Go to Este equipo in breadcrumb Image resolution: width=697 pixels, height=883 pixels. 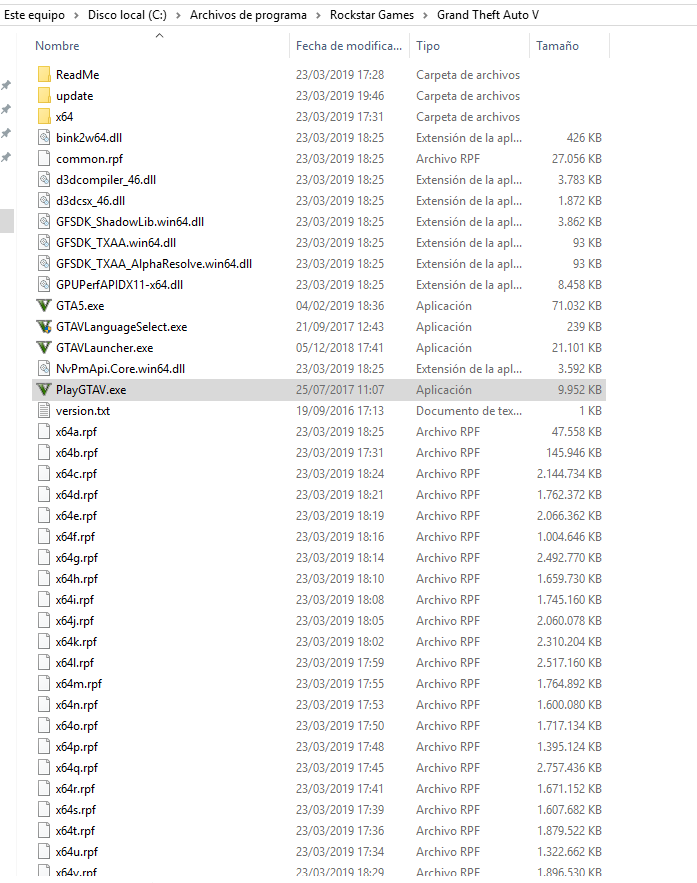[x=34, y=15]
